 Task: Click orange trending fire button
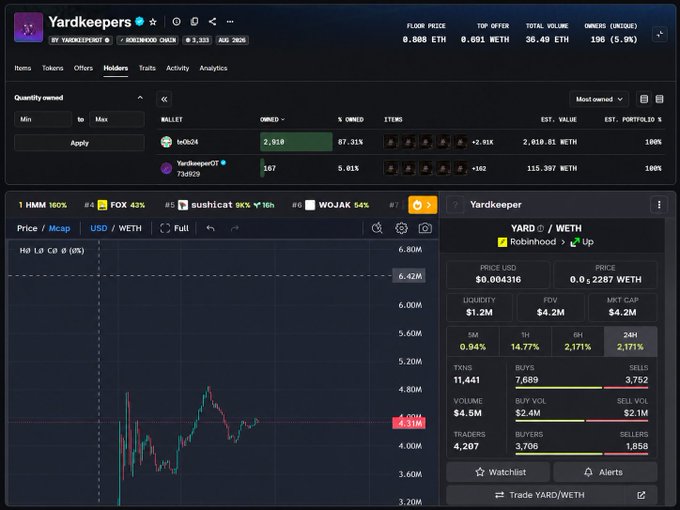(422, 205)
